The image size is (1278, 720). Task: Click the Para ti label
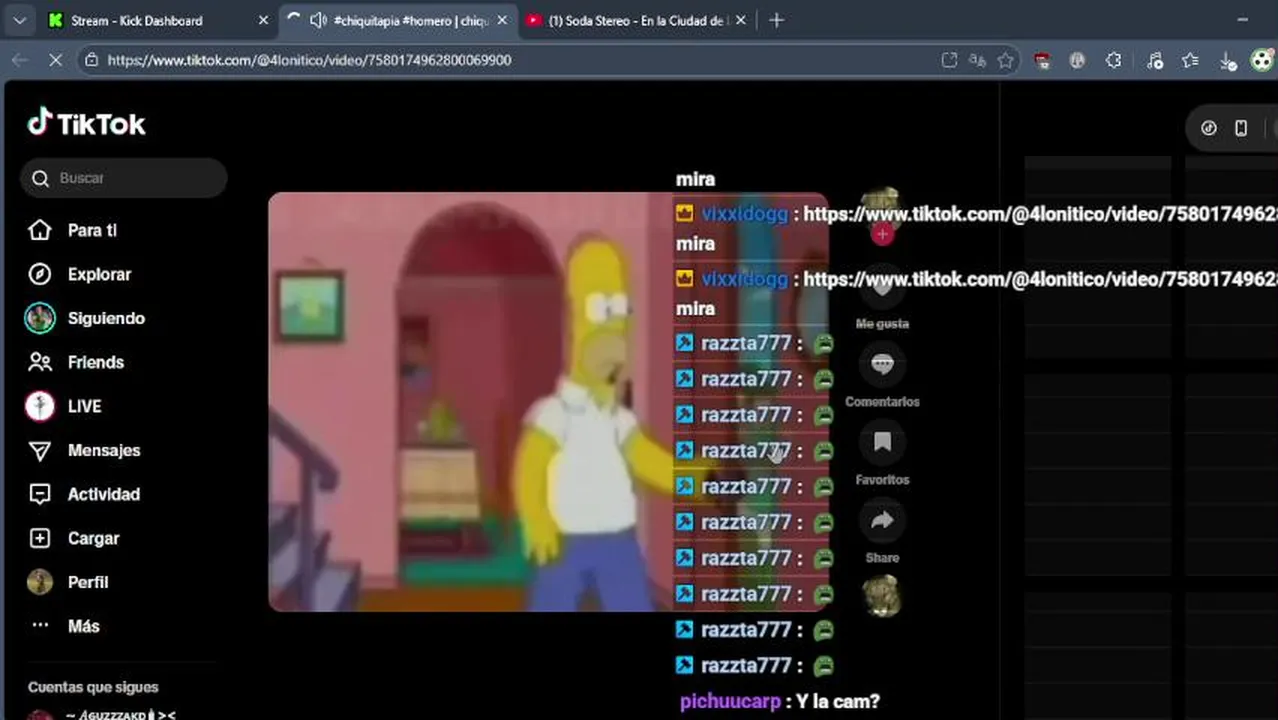point(92,230)
